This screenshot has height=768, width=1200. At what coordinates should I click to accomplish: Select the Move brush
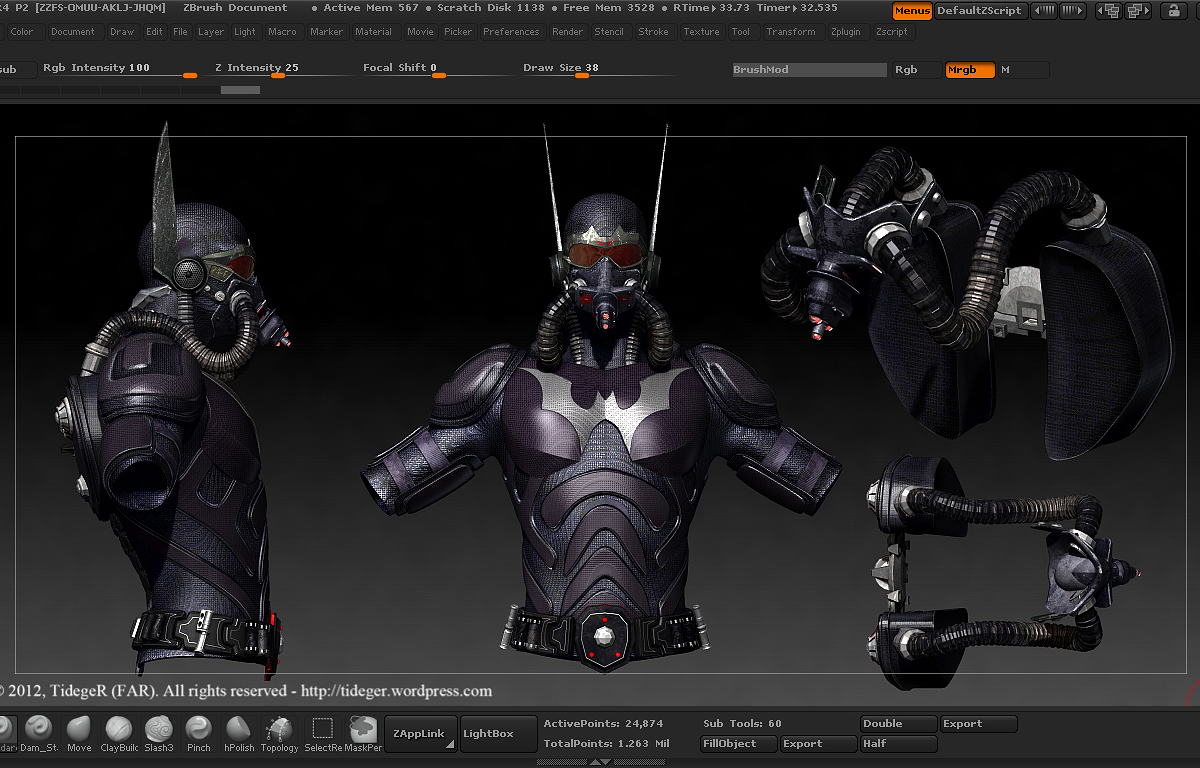[x=79, y=733]
